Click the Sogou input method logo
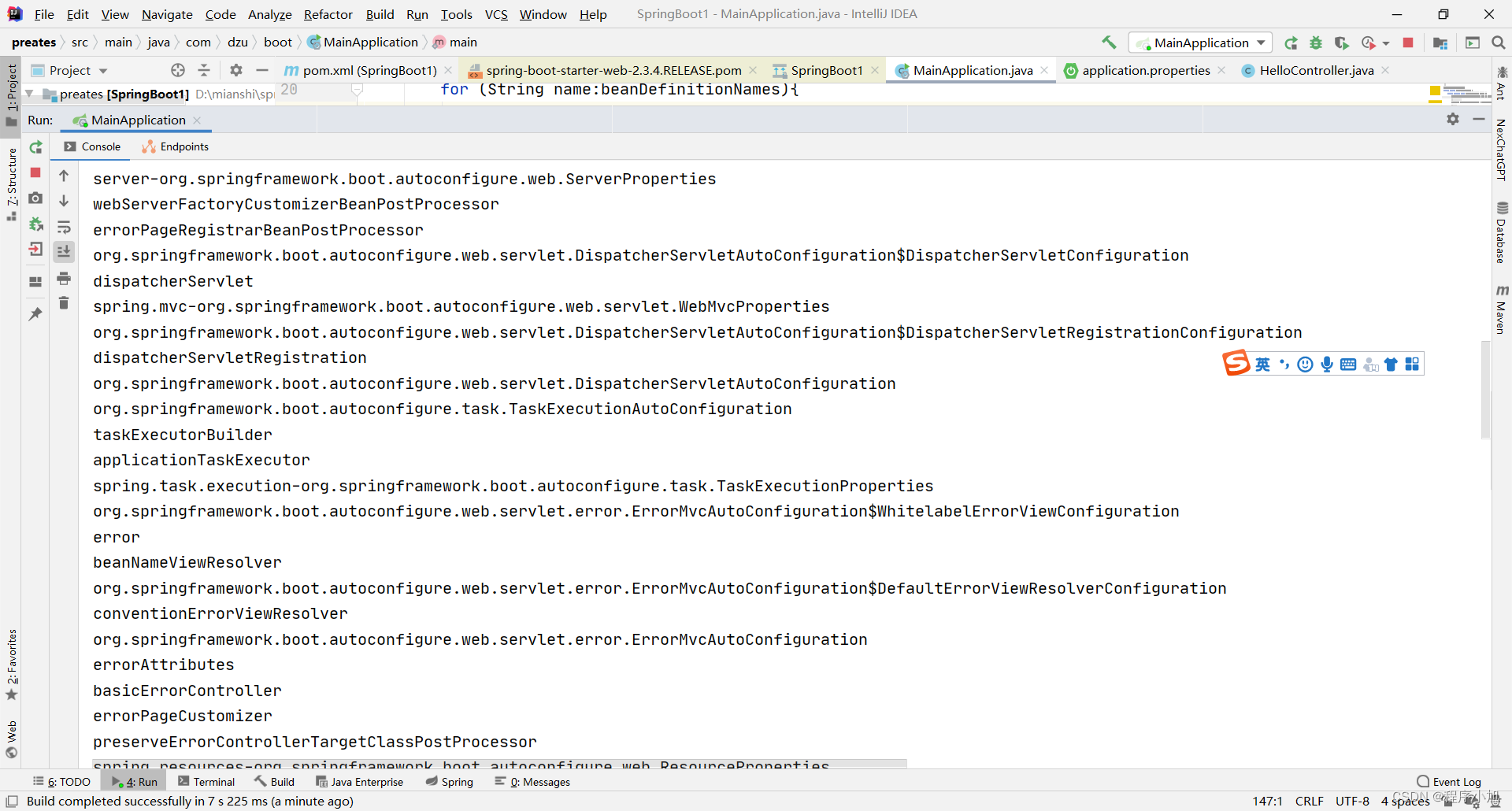This screenshot has width=1512, height=811. (1236, 363)
